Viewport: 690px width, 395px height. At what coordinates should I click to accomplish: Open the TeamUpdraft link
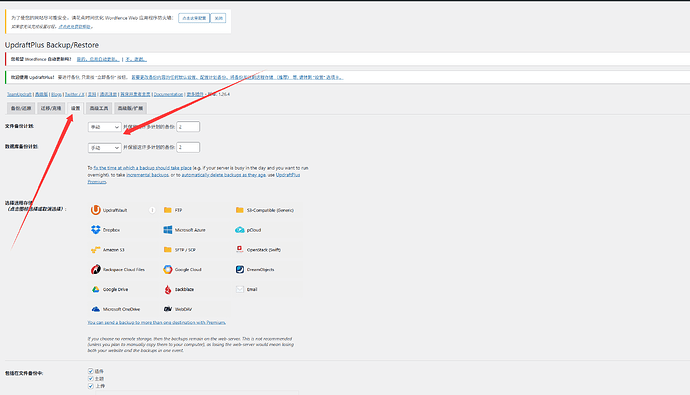click(19, 94)
